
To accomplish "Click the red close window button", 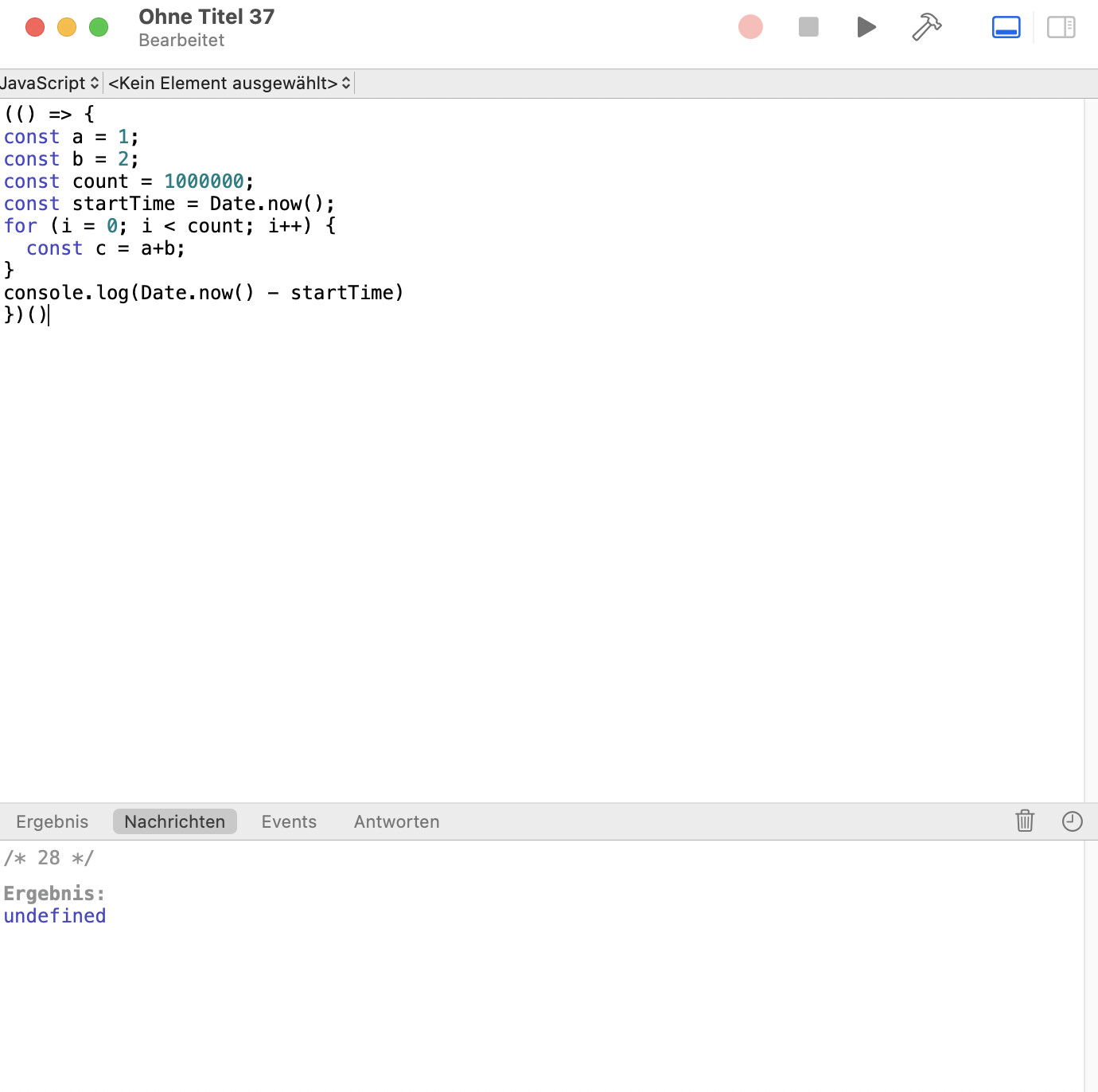I will (x=35, y=27).
